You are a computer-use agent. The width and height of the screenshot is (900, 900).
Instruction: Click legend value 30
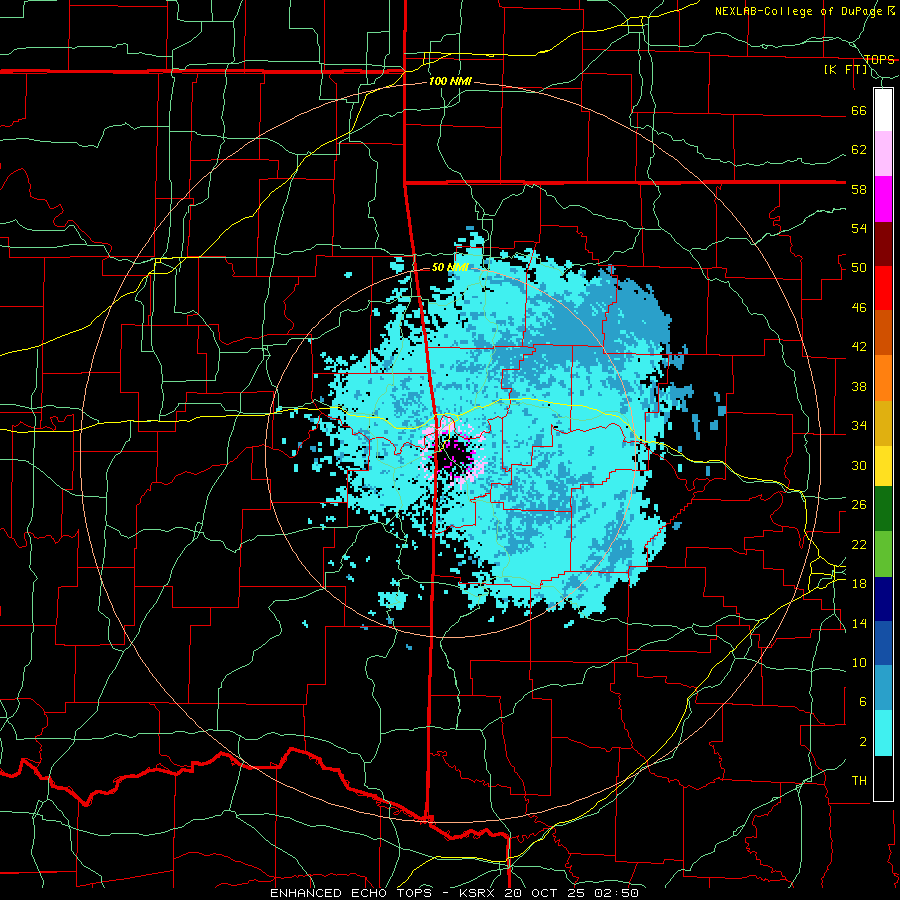click(859, 465)
